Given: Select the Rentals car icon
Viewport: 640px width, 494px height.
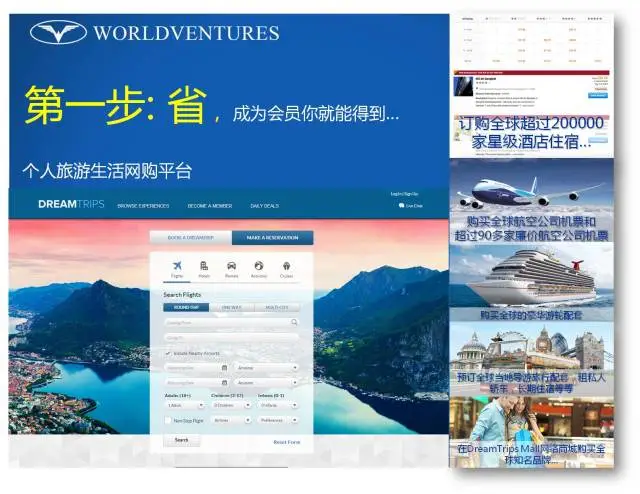Looking at the screenshot, I should pyautogui.click(x=231, y=266).
